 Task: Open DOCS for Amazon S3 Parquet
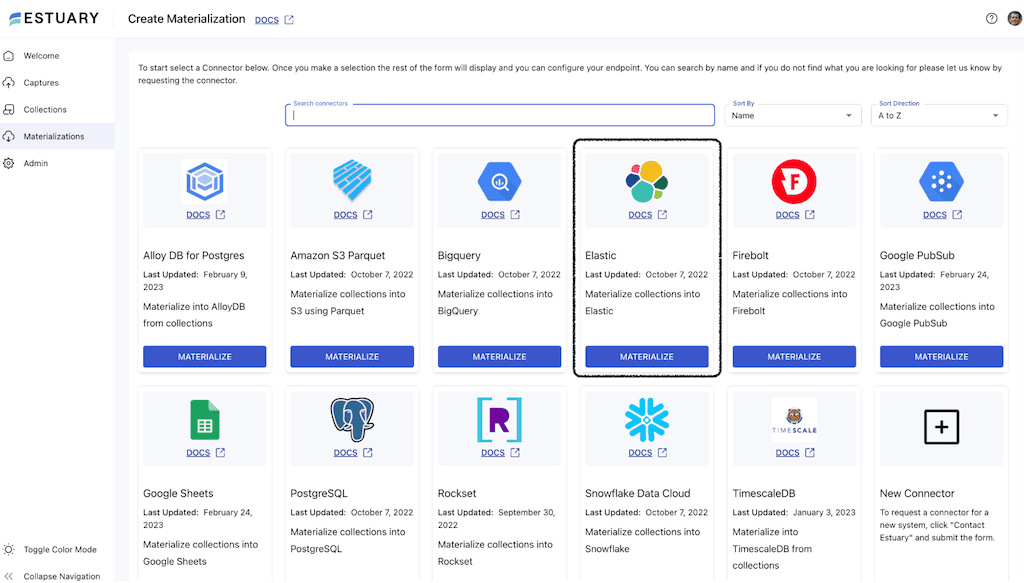[345, 214]
